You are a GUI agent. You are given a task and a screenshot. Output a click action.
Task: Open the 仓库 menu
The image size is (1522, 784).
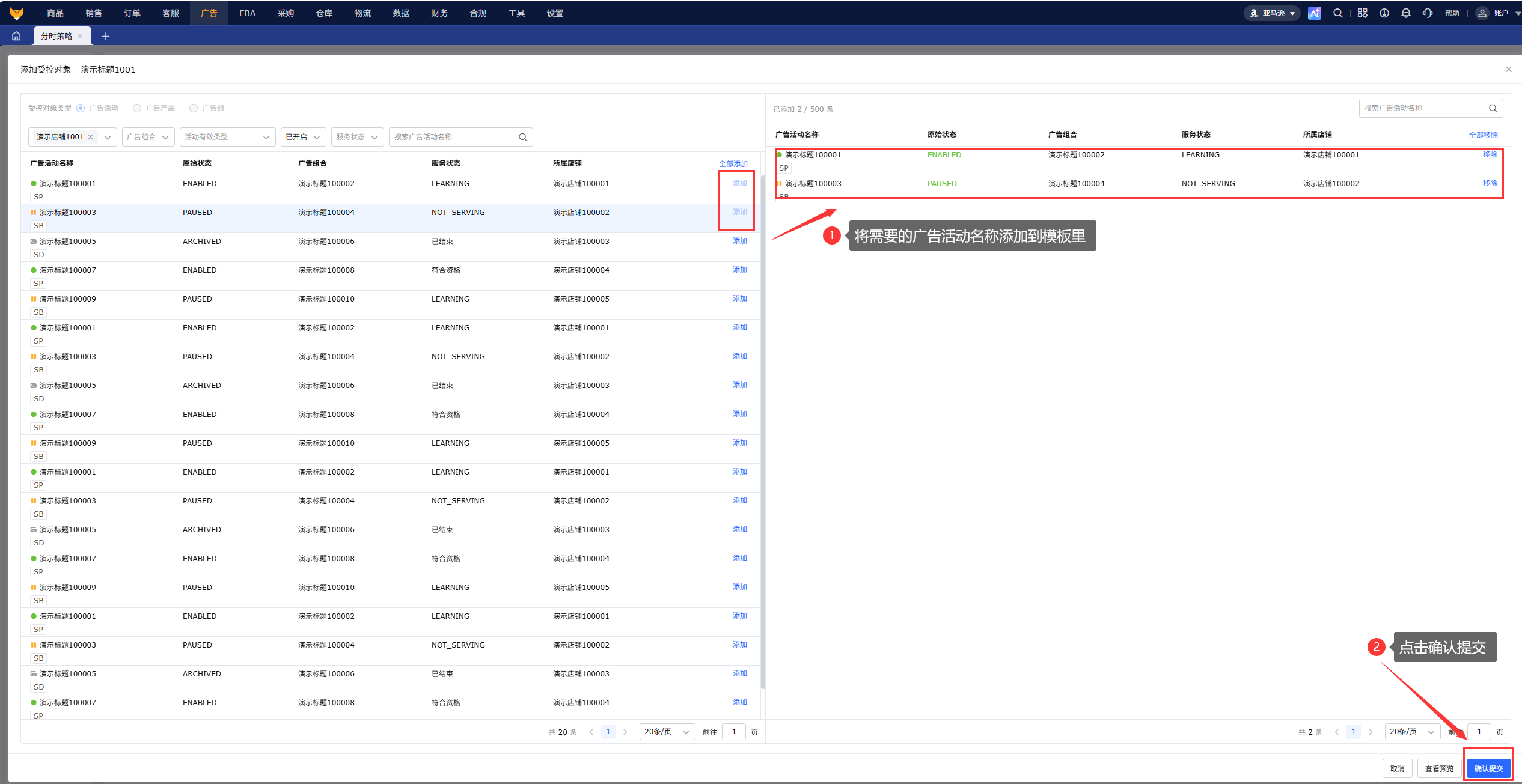pyautogui.click(x=325, y=13)
